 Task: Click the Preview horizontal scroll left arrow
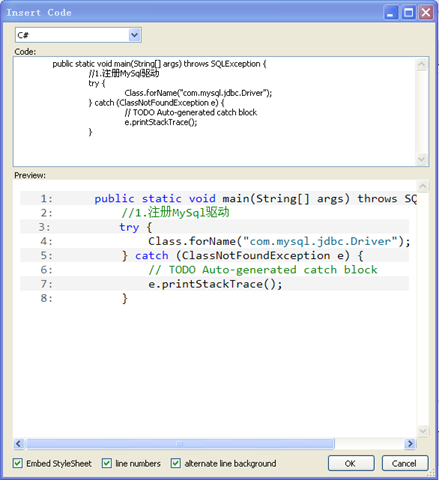click(x=18, y=444)
